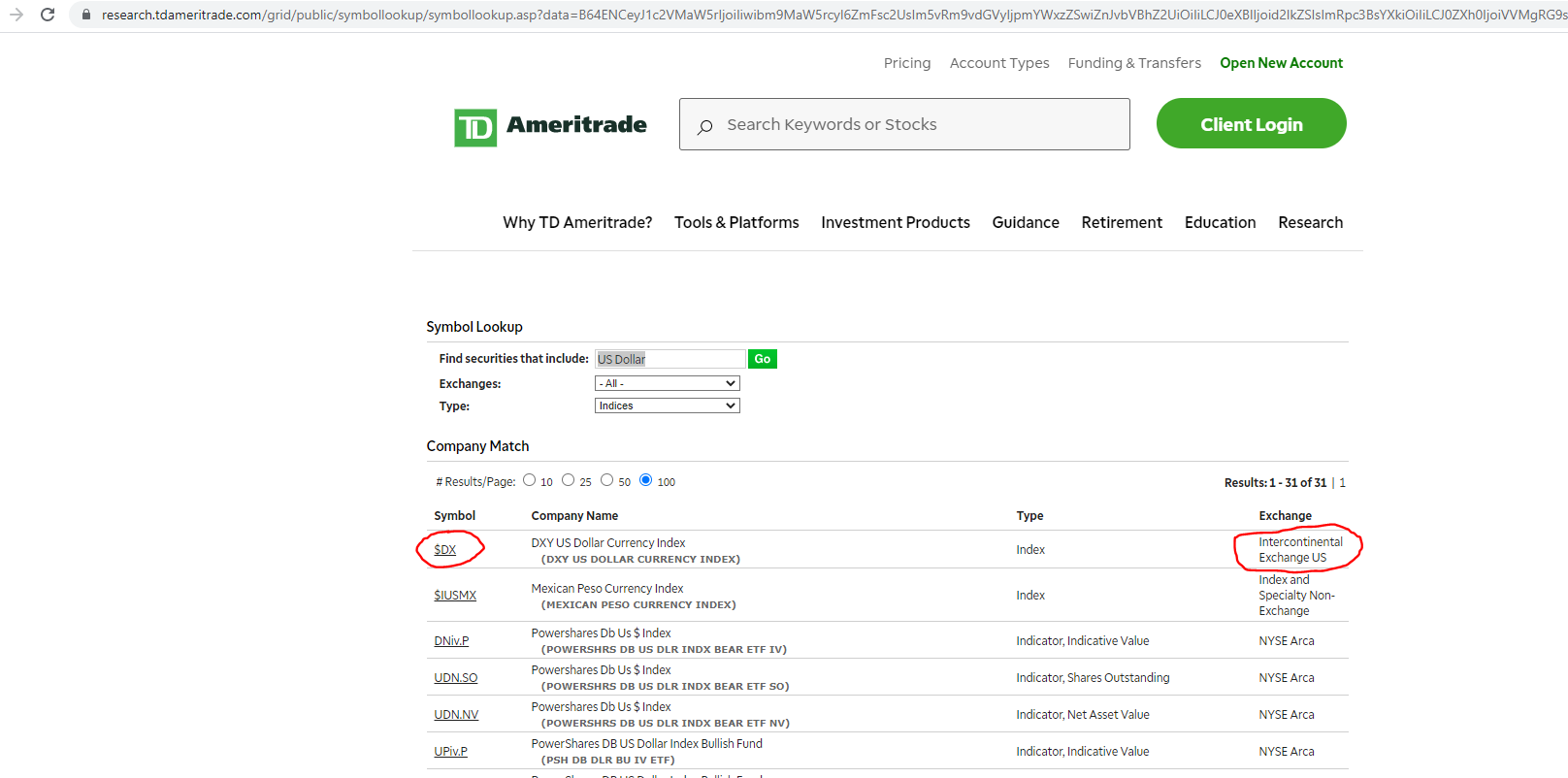
Task: Select 100 results per page
Action: 645,479
